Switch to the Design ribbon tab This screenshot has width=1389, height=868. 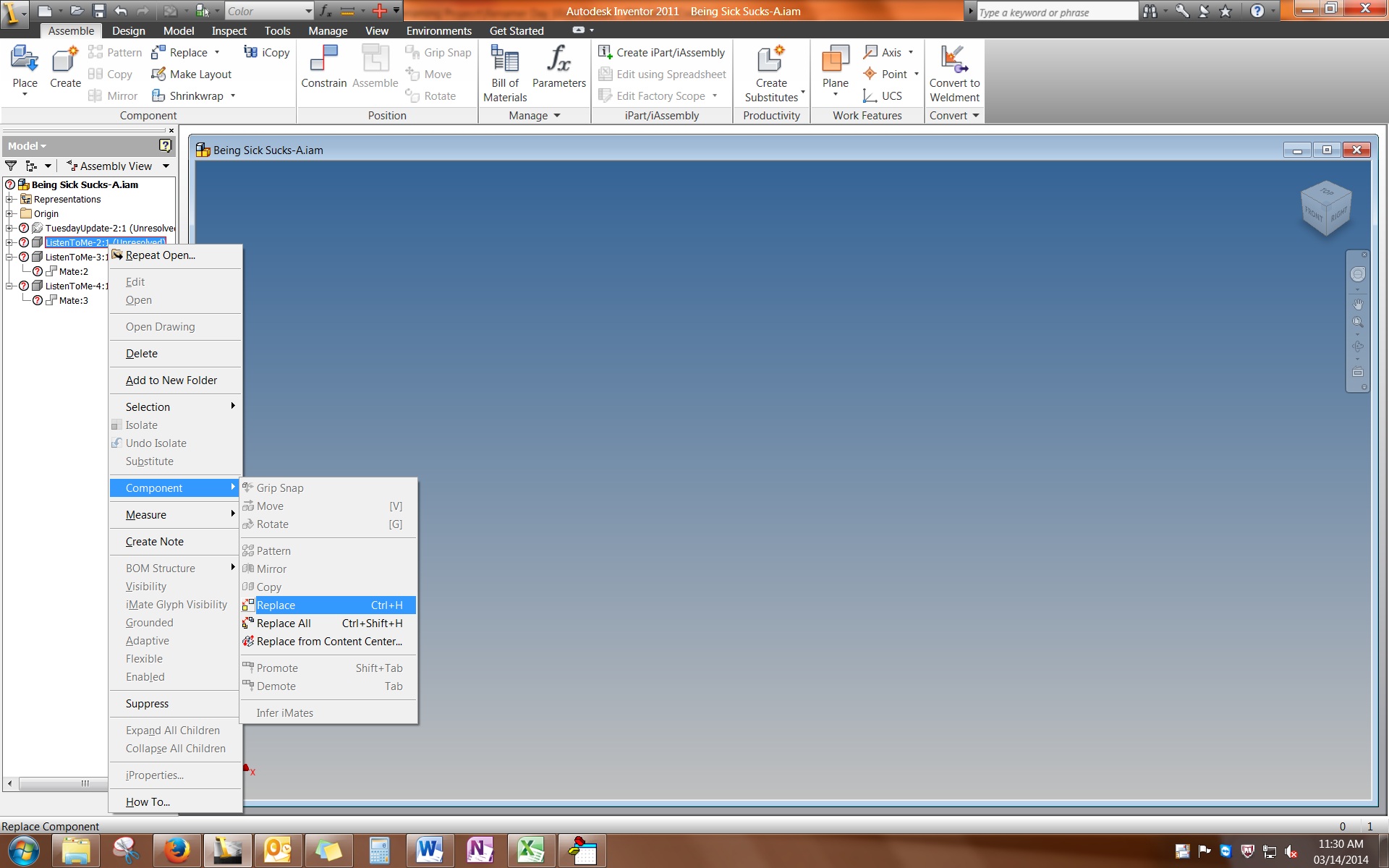point(129,30)
